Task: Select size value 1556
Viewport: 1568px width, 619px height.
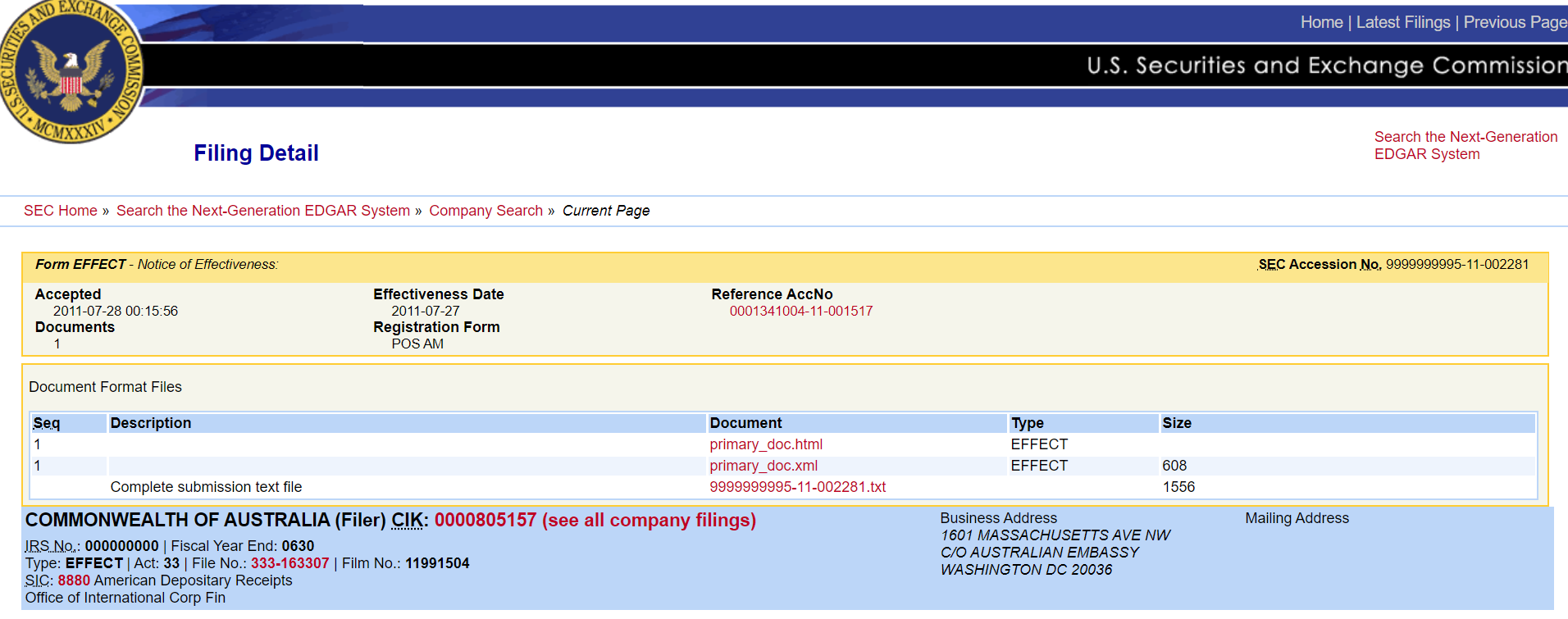Action: point(1178,487)
